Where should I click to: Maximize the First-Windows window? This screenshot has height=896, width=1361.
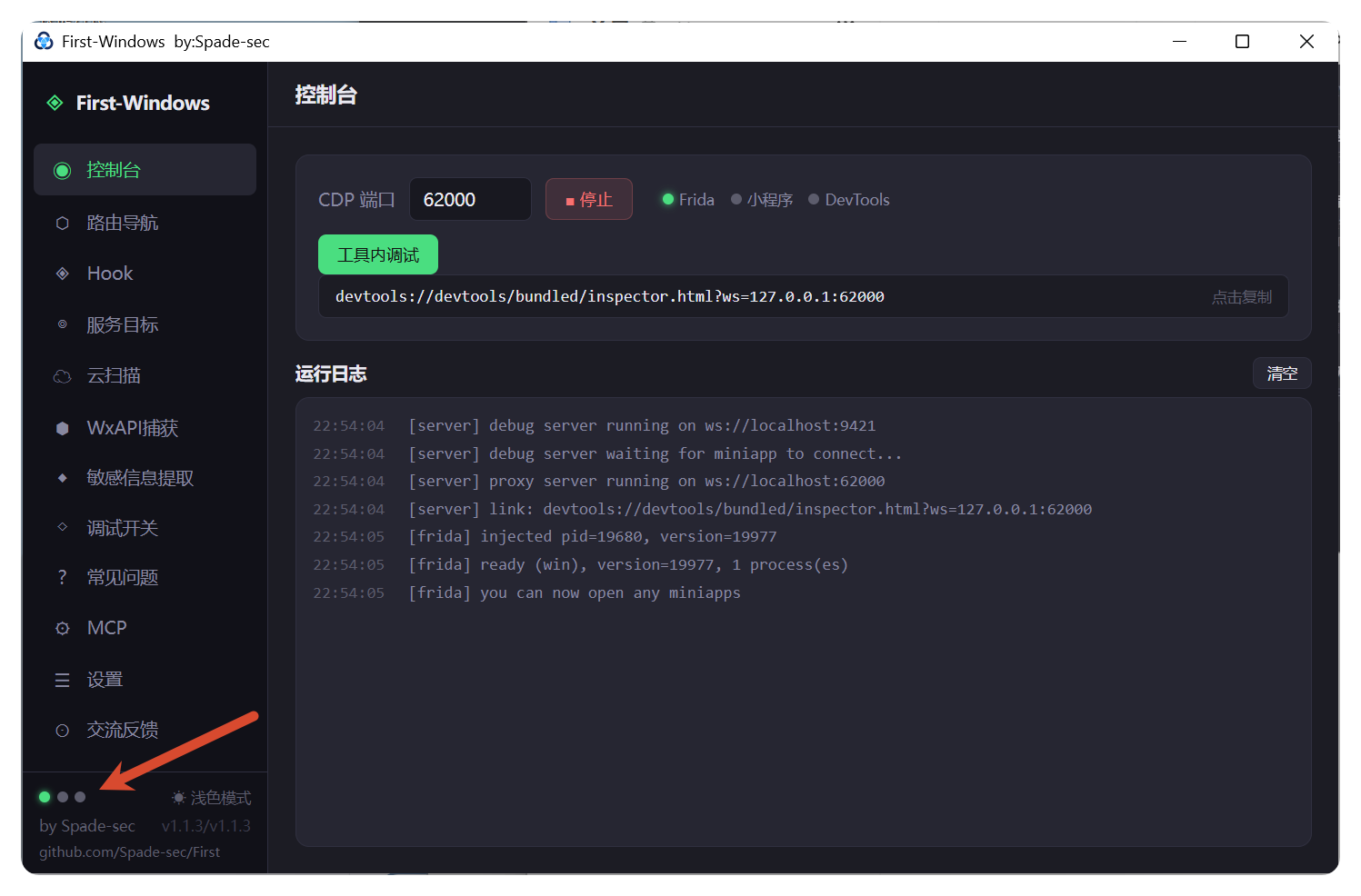[x=1242, y=41]
